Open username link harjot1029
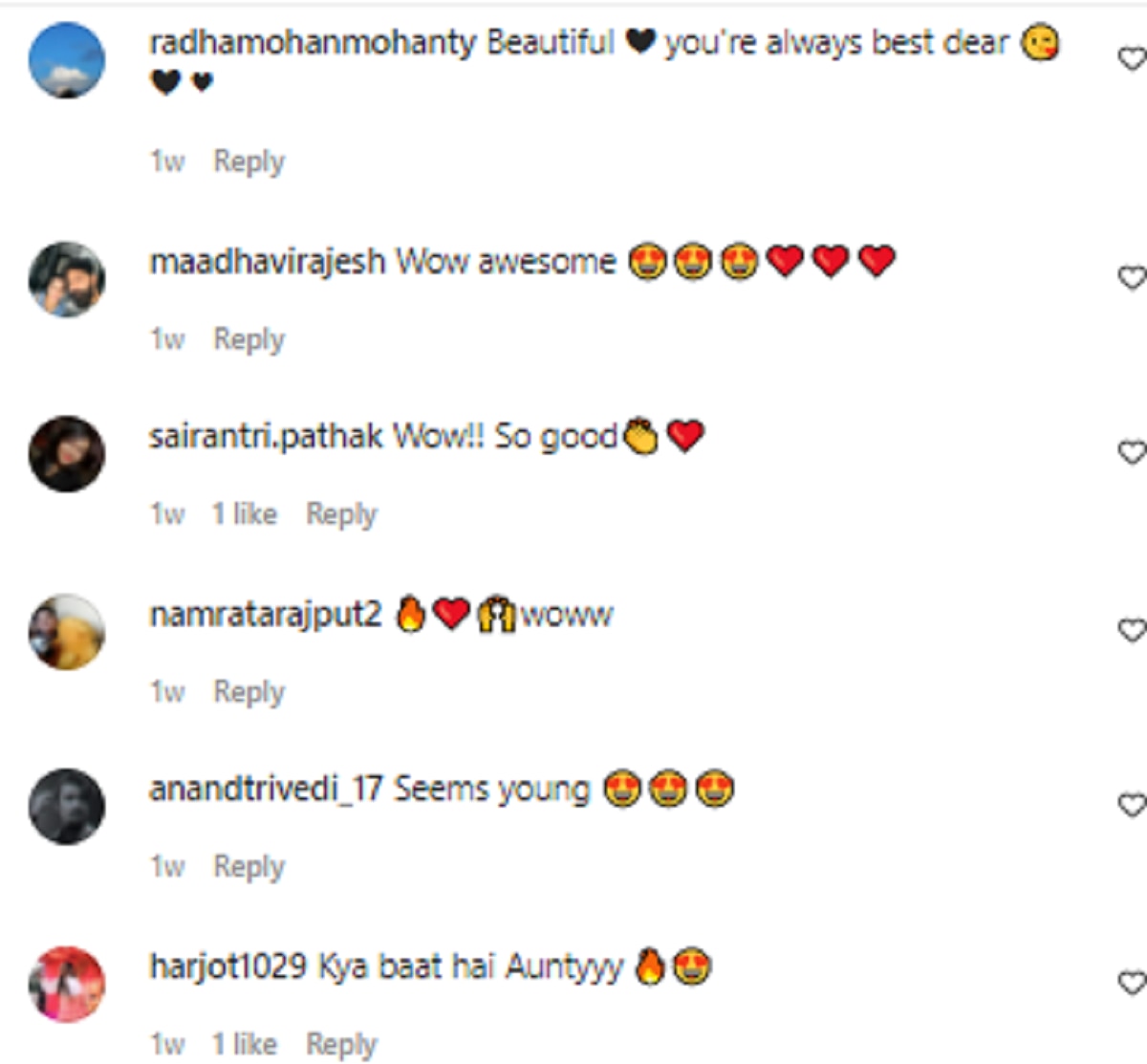Screen dimensions: 1147x1064 [x=227, y=966]
